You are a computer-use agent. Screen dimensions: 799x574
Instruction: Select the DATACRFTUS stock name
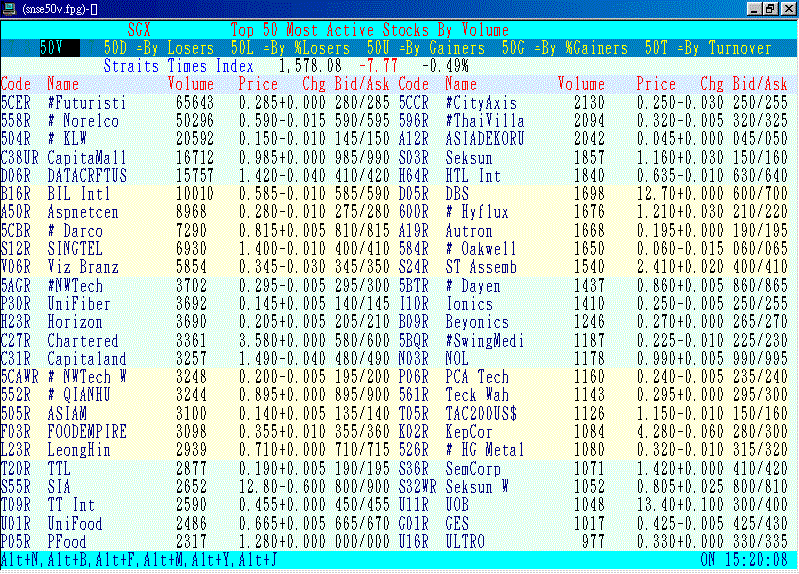(x=87, y=176)
